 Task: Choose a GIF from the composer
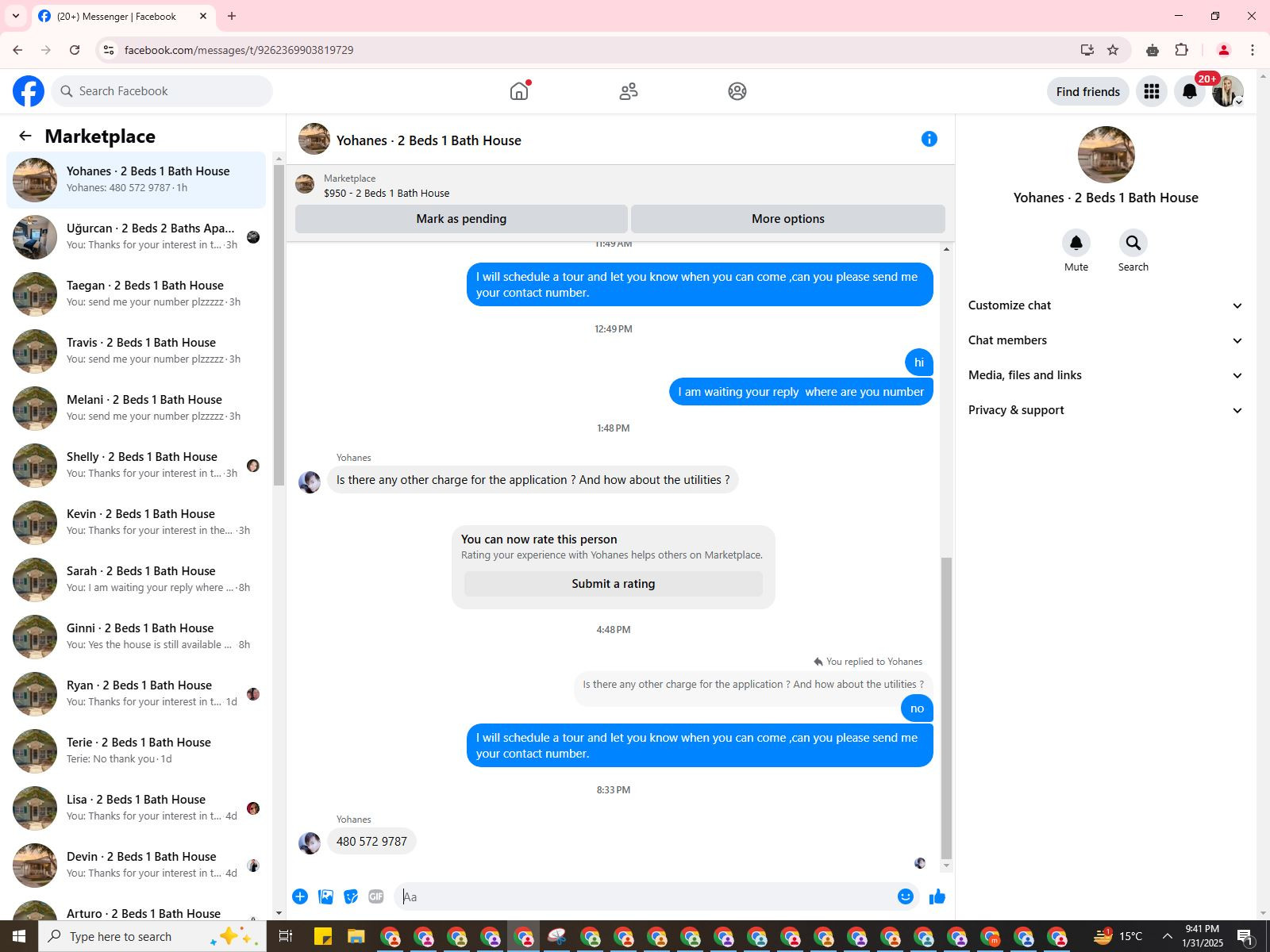pos(376,896)
